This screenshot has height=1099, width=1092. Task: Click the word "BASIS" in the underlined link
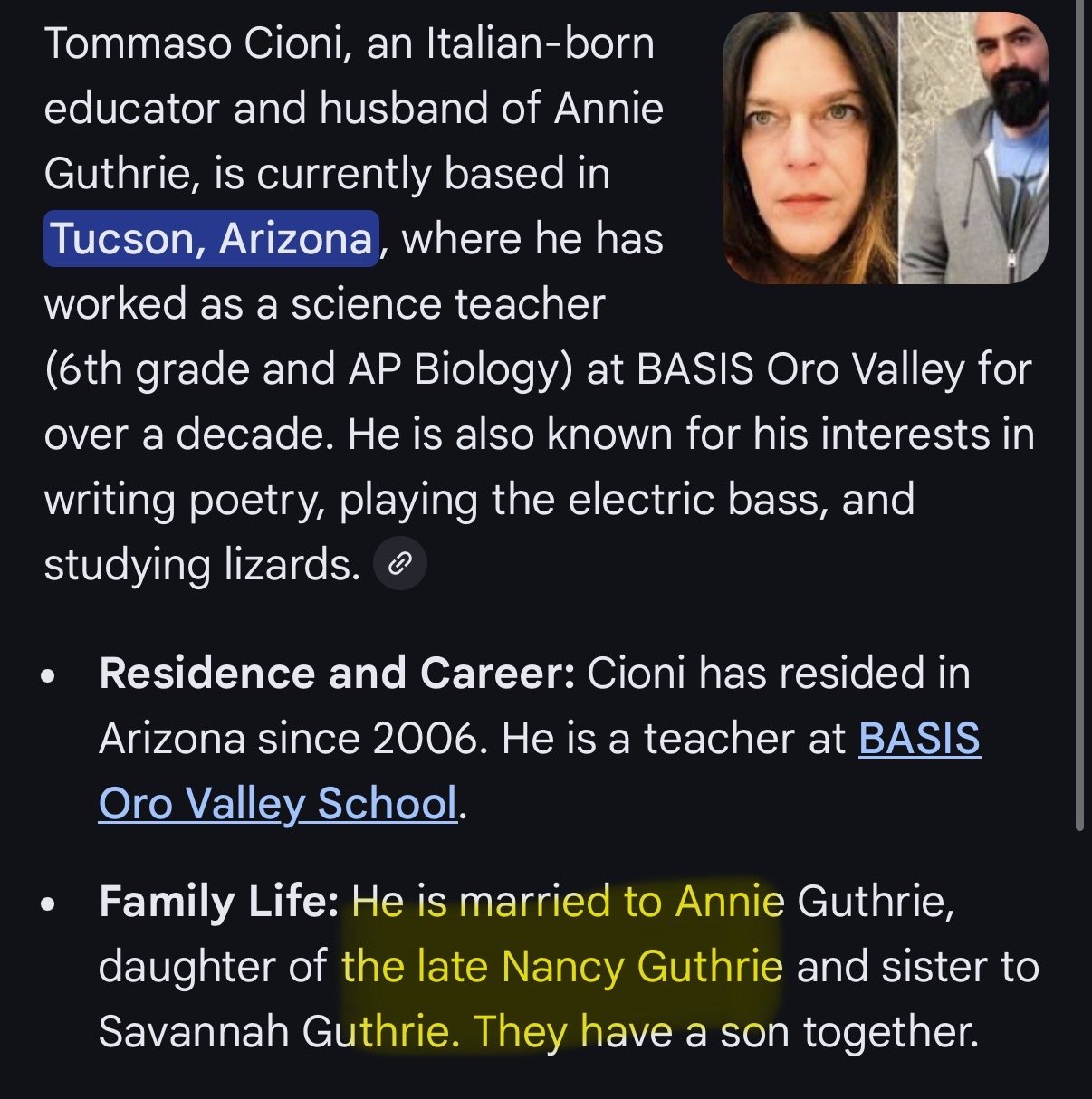[x=918, y=739]
